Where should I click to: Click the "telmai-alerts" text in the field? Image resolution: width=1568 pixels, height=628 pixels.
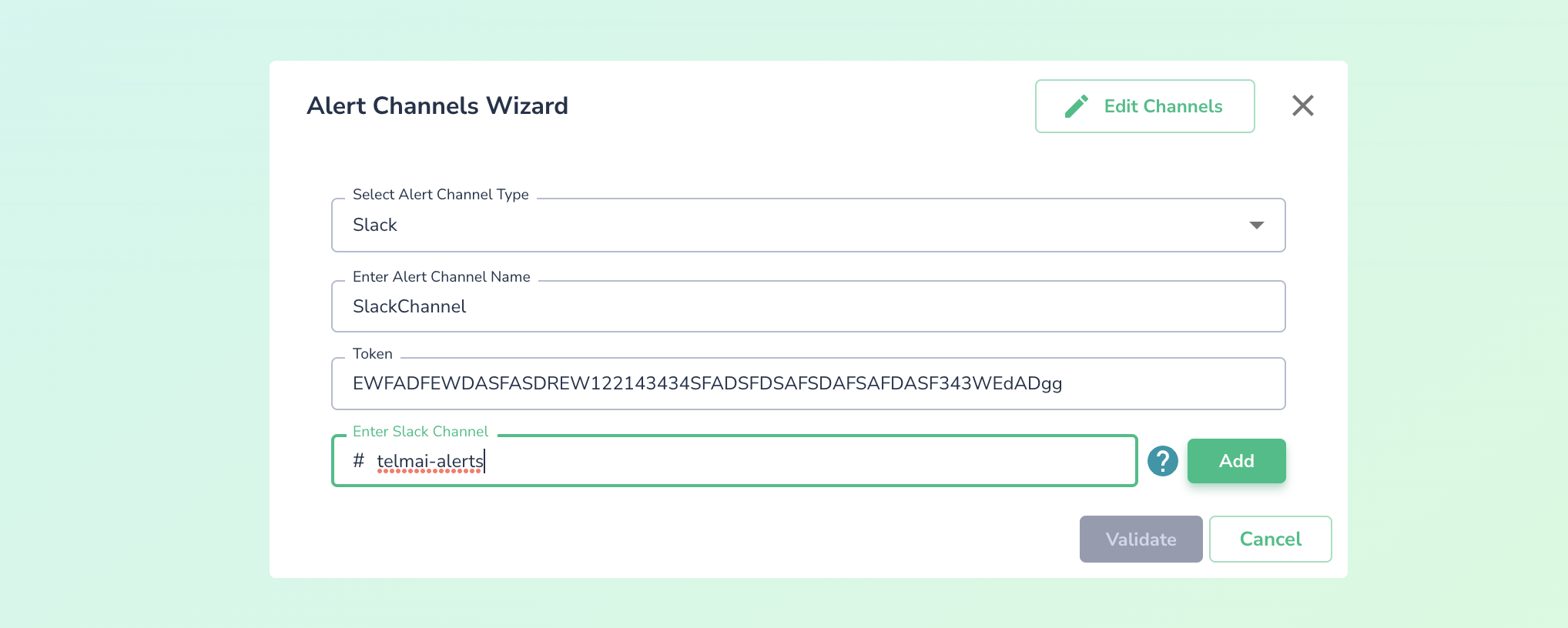pyautogui.click(x=430, y=461)
